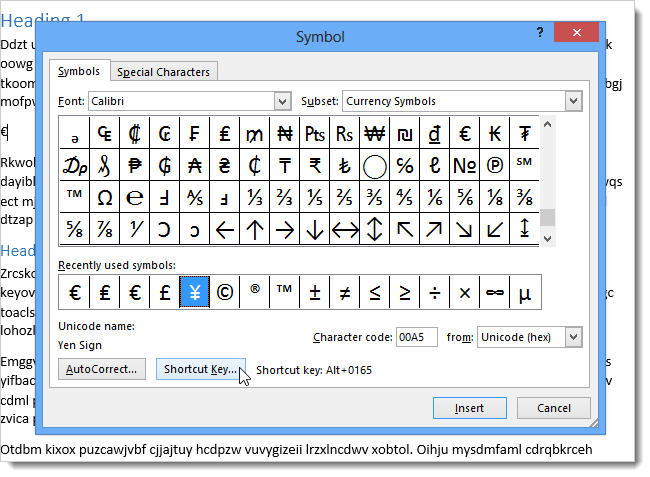Pick the multiplication sign in recent symbols

point(464,292)
